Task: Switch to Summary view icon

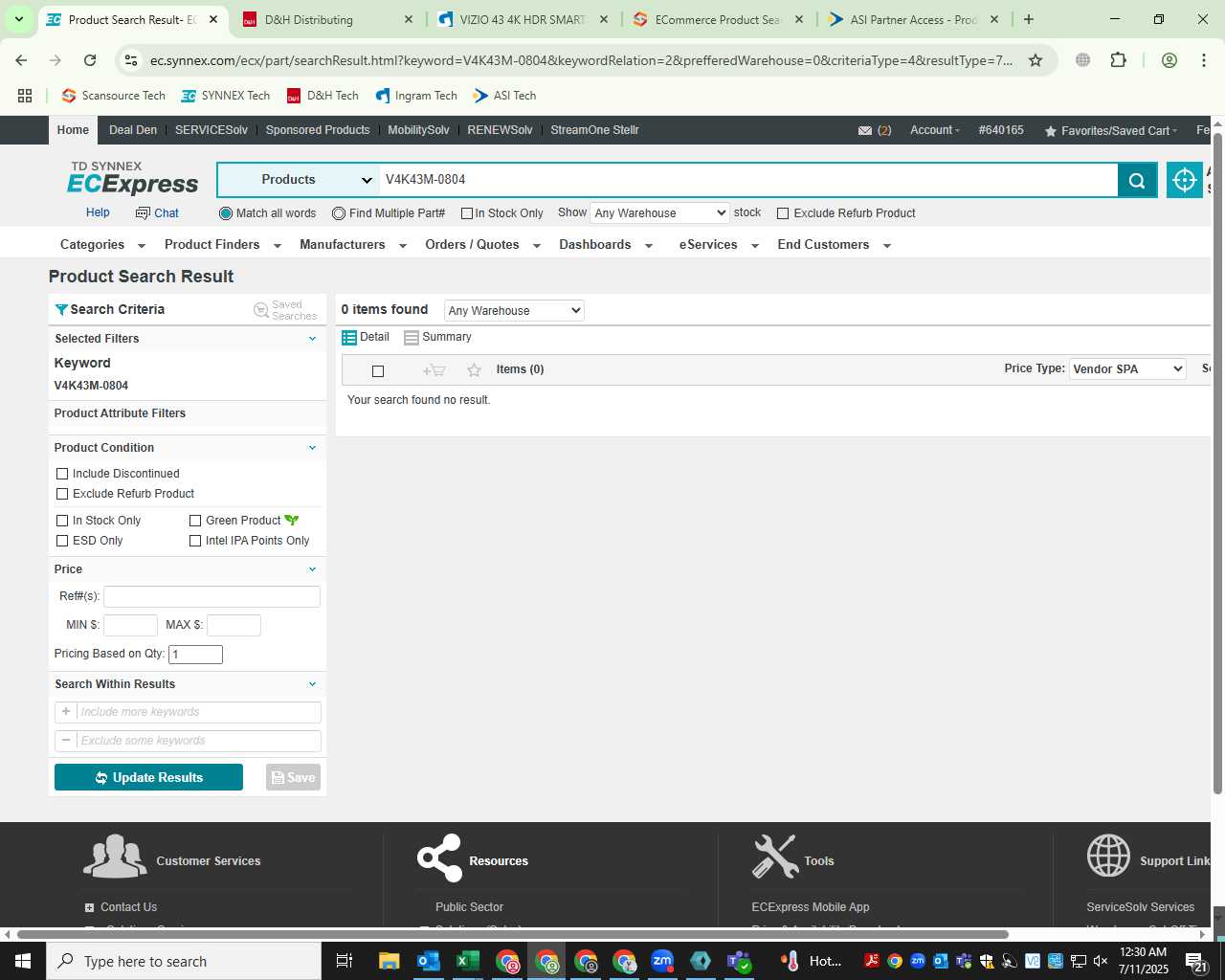Action: [x=412, y=338]
